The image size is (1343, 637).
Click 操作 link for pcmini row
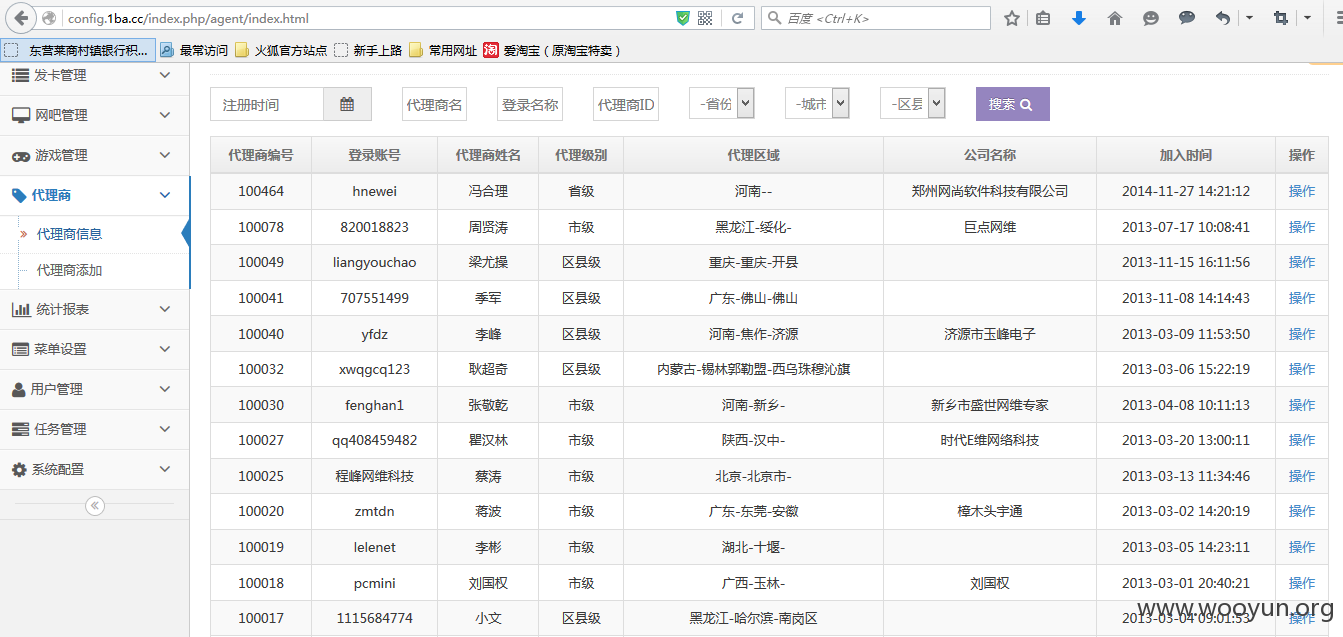1302,583
